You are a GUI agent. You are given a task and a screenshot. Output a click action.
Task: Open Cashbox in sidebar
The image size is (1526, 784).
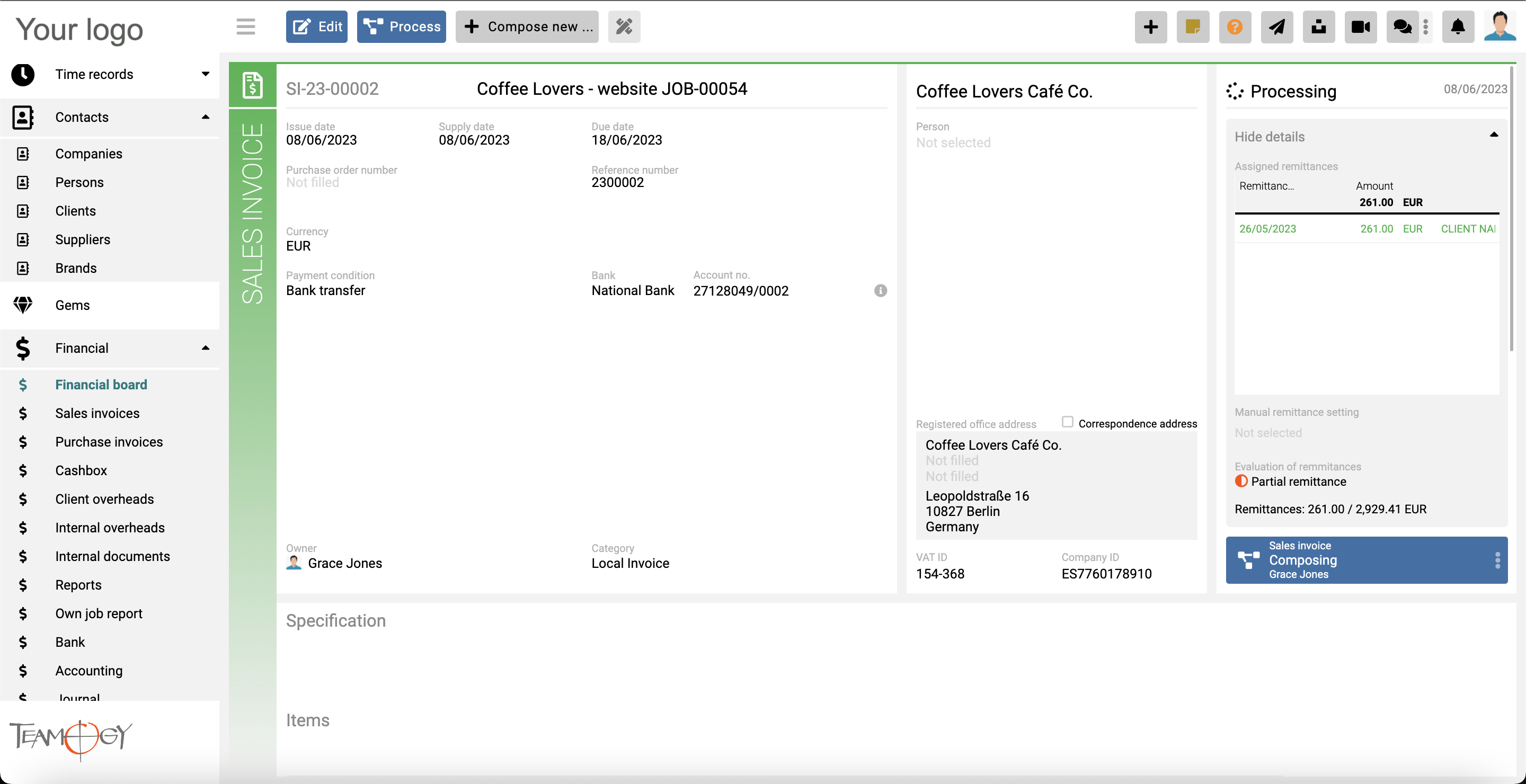(x=81, y=471)
